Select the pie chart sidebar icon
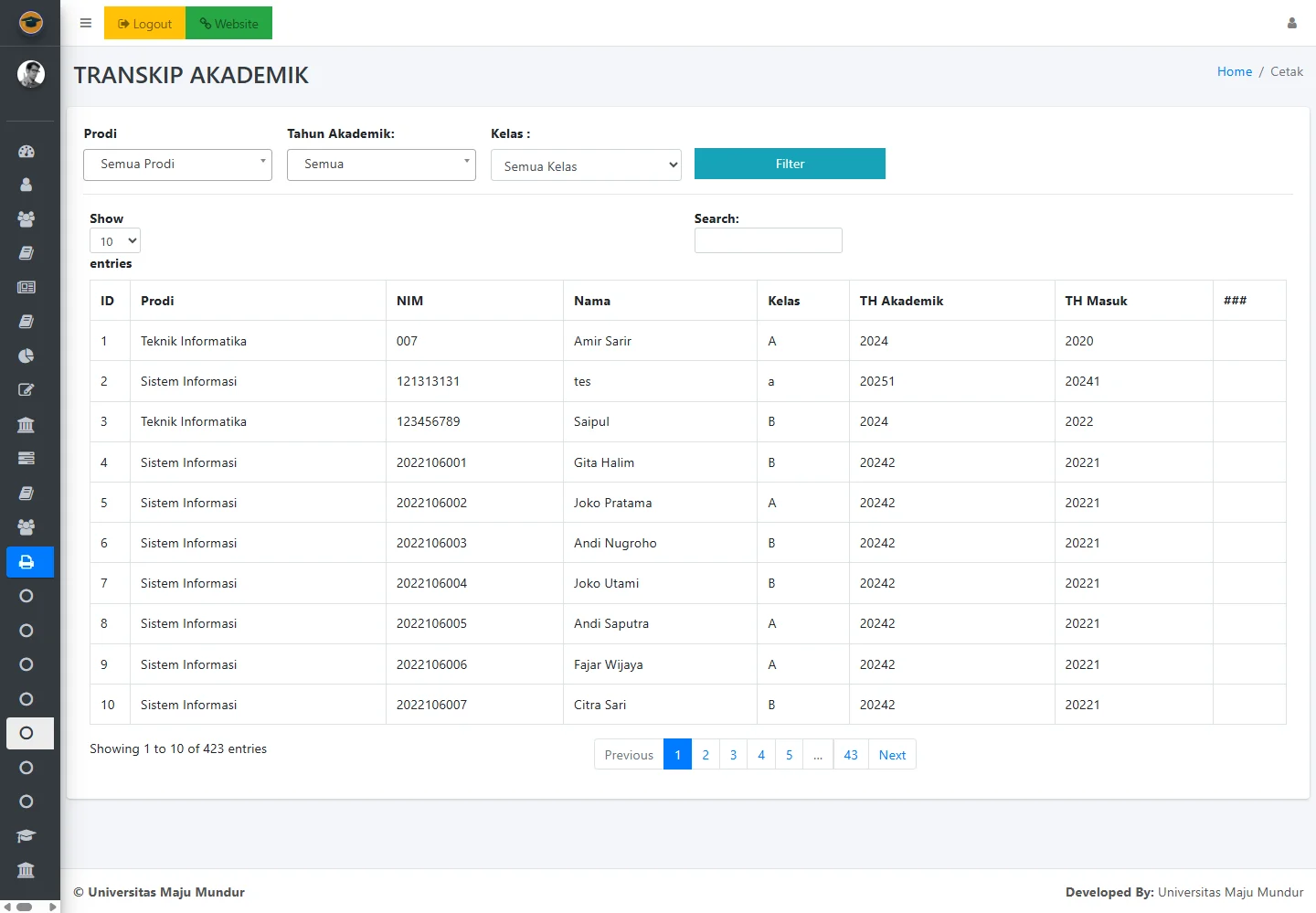 pos(27,356)
